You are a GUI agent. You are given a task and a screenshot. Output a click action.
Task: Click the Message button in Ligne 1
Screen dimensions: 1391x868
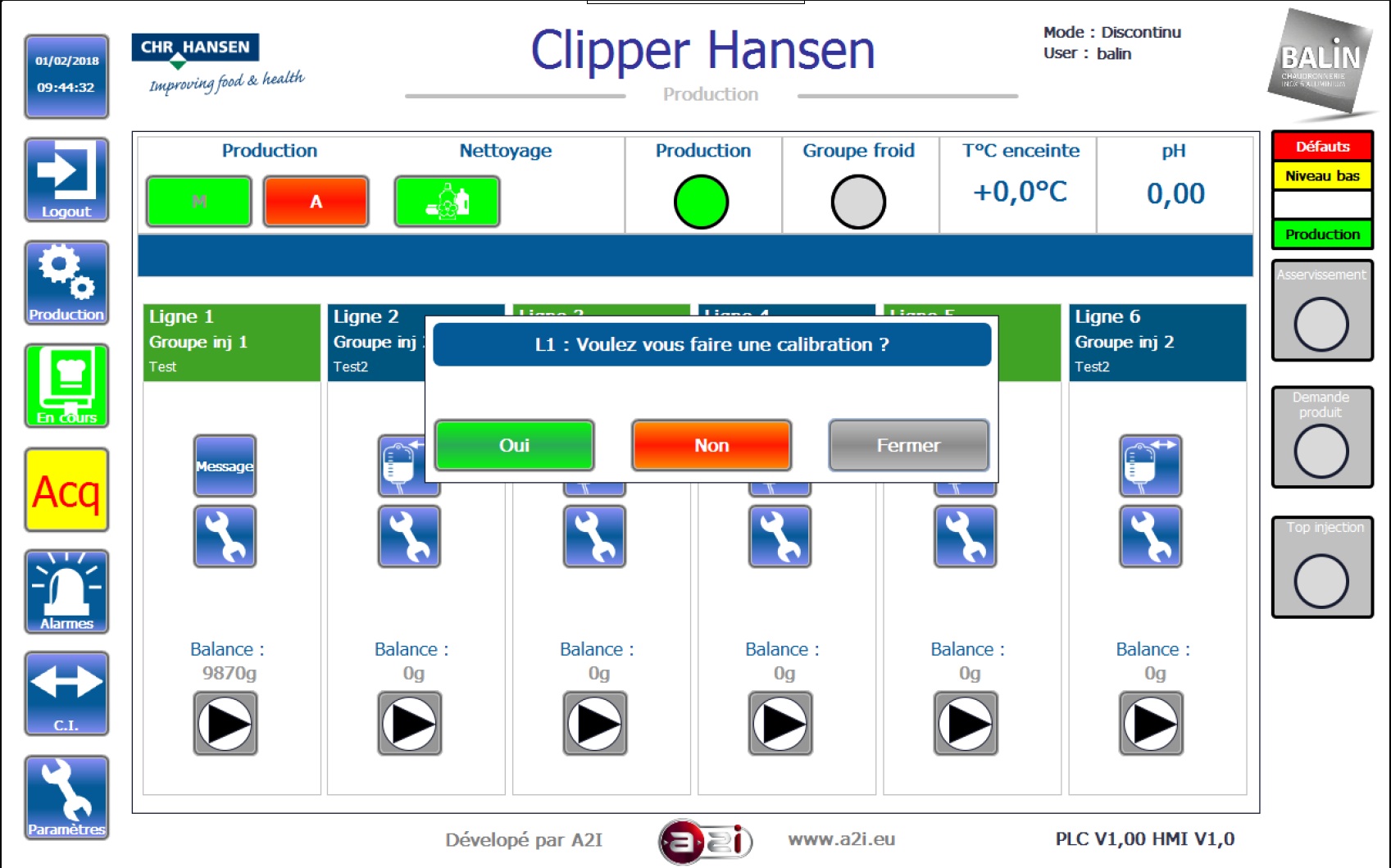pos(225,466)
